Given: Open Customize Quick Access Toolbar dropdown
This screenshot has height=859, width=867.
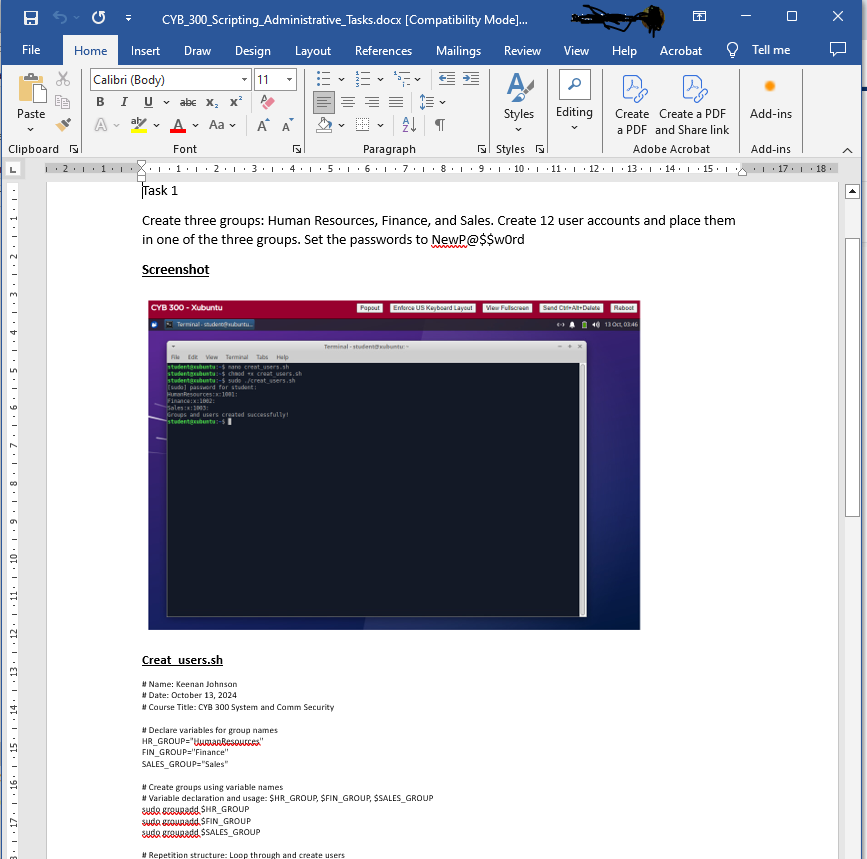Looking at the screenshot, I should (x=128, y=18).
